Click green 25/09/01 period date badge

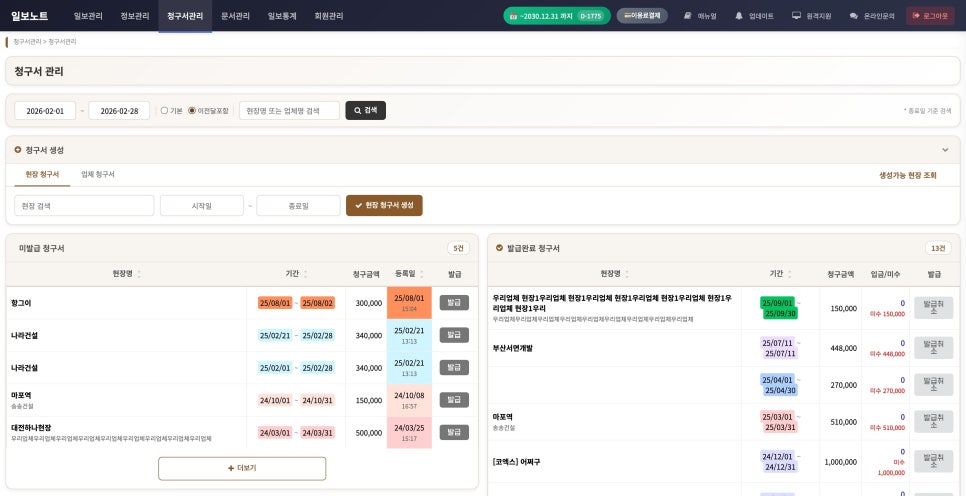click(777, 302)
